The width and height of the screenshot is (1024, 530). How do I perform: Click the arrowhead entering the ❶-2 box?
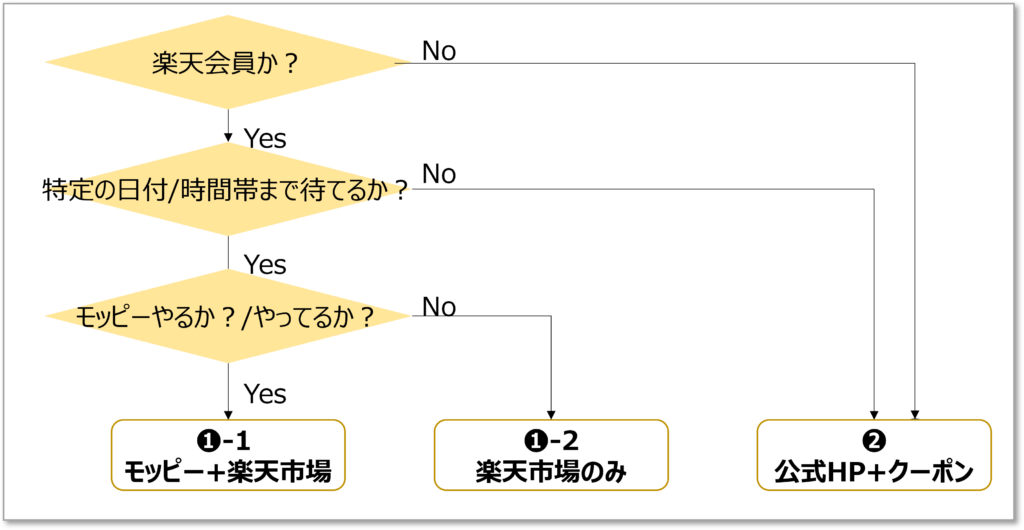[551, 413]
